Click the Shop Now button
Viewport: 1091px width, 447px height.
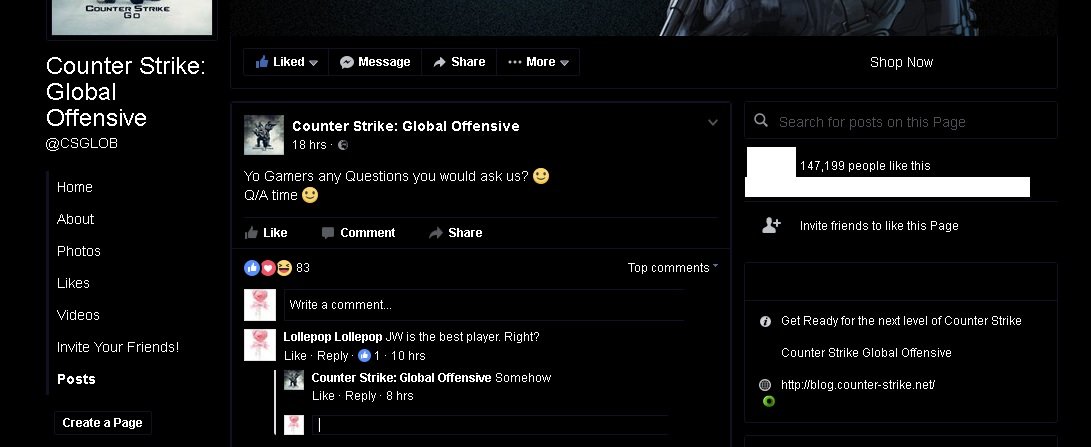click(901, 62)
